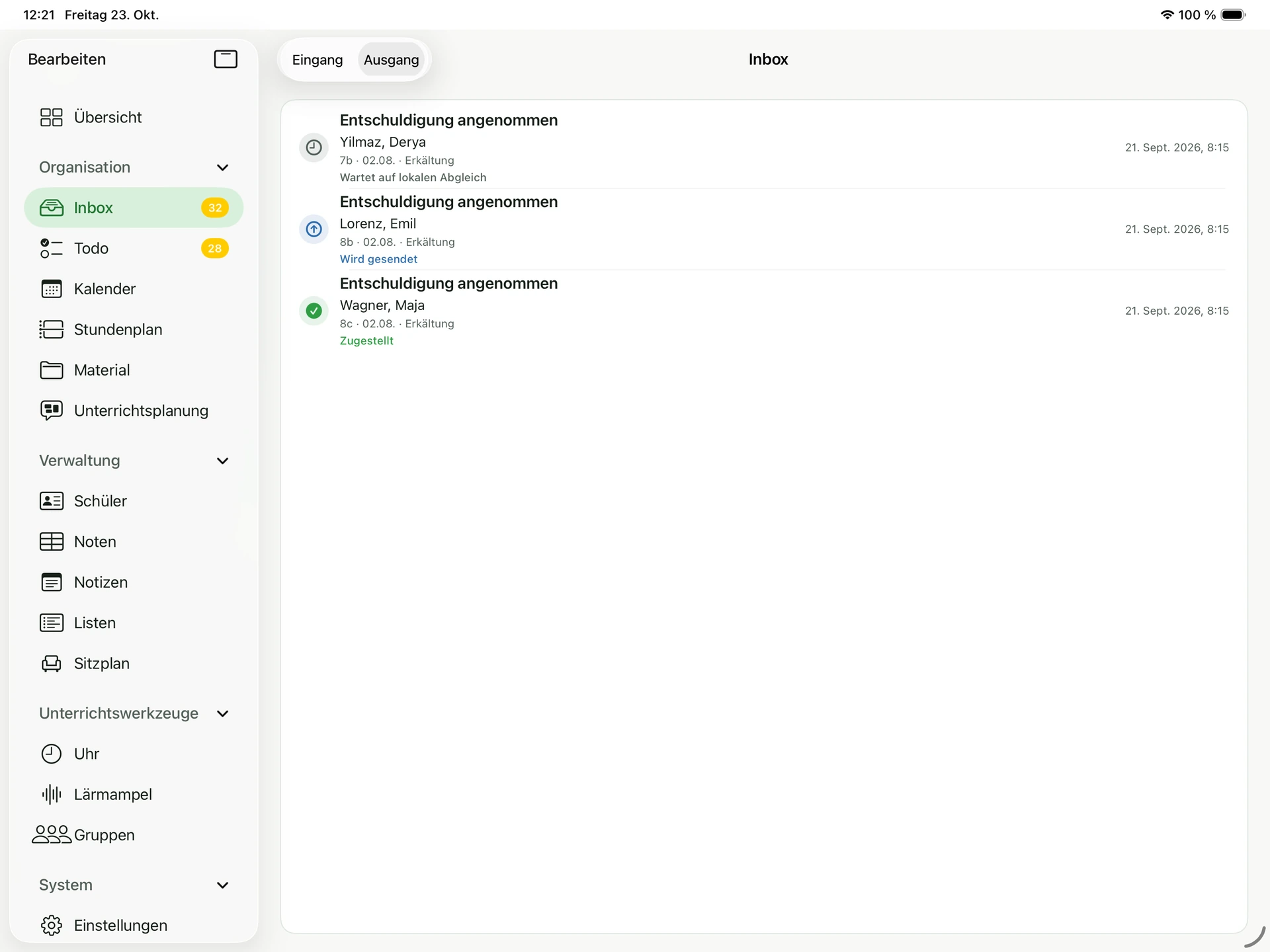The width and height of the screenshot is (1270, 952).
Task: Click the 'Zugestellt' status text
Action: tap(366, 341)
